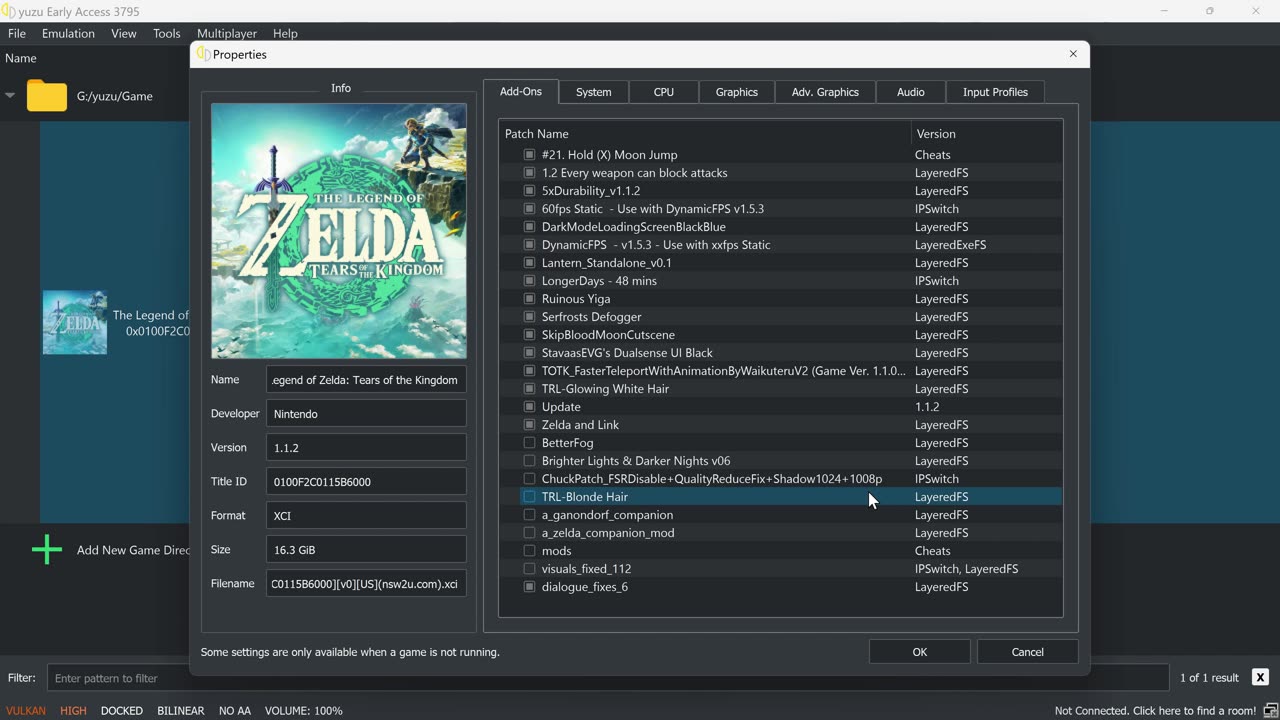1280x720 pixels.
Task: Select the Ruinous Yiga patch row
Action: pos(780,299)
